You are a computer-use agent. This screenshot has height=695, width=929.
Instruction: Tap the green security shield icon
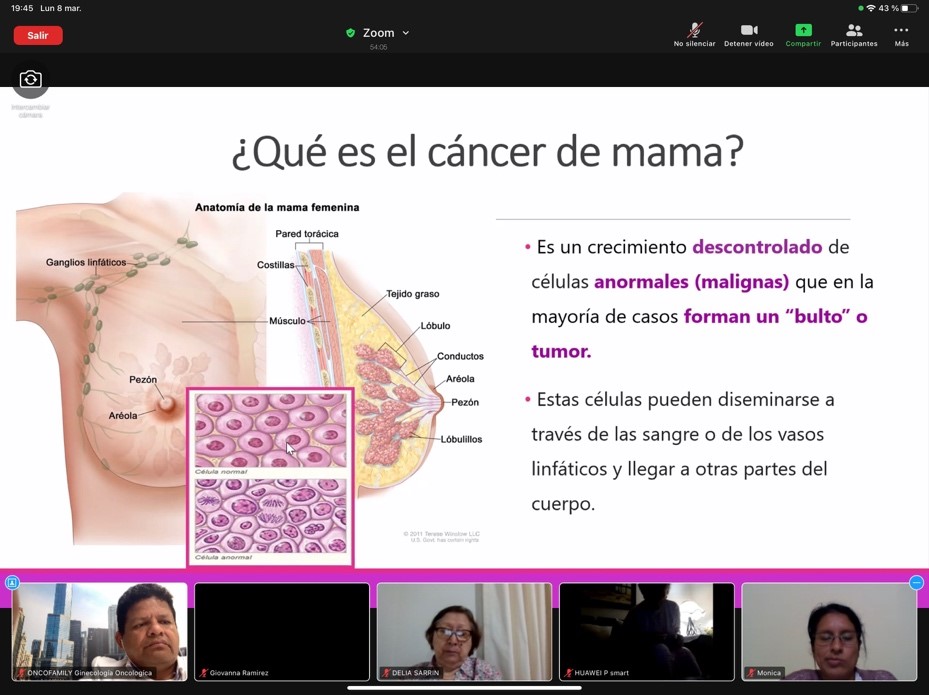(350, 33)
